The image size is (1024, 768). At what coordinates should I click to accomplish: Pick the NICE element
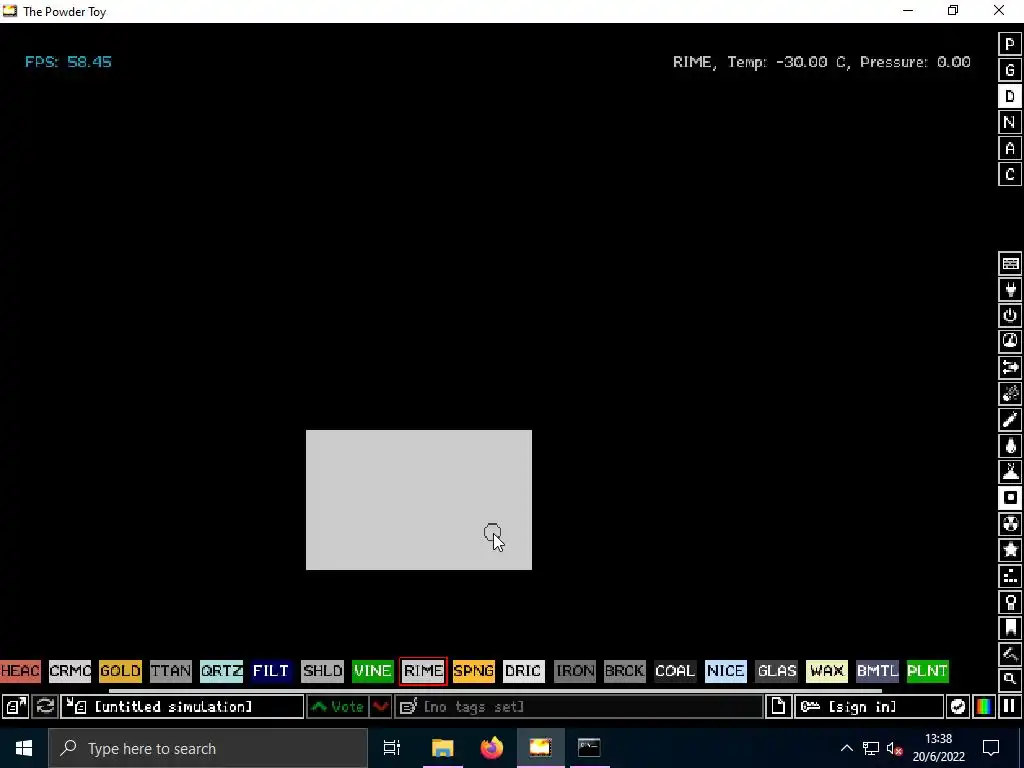pos(726,671)
